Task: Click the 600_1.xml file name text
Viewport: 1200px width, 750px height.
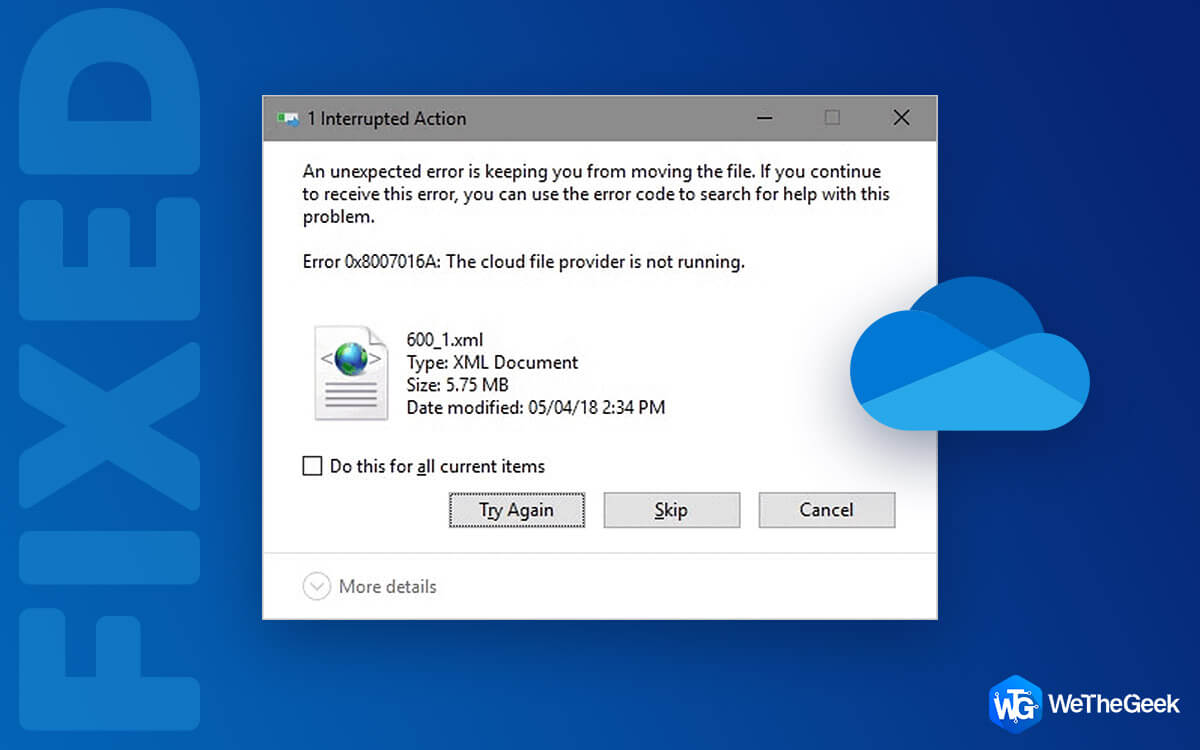Action: click(x=443, y=340)
